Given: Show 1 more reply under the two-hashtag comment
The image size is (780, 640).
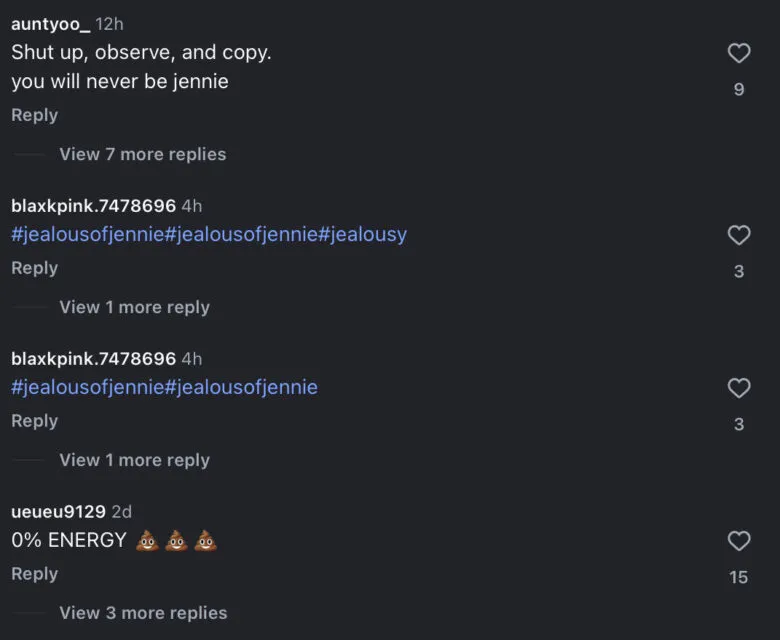Looking at the screenshot, I should click(134, 460).
